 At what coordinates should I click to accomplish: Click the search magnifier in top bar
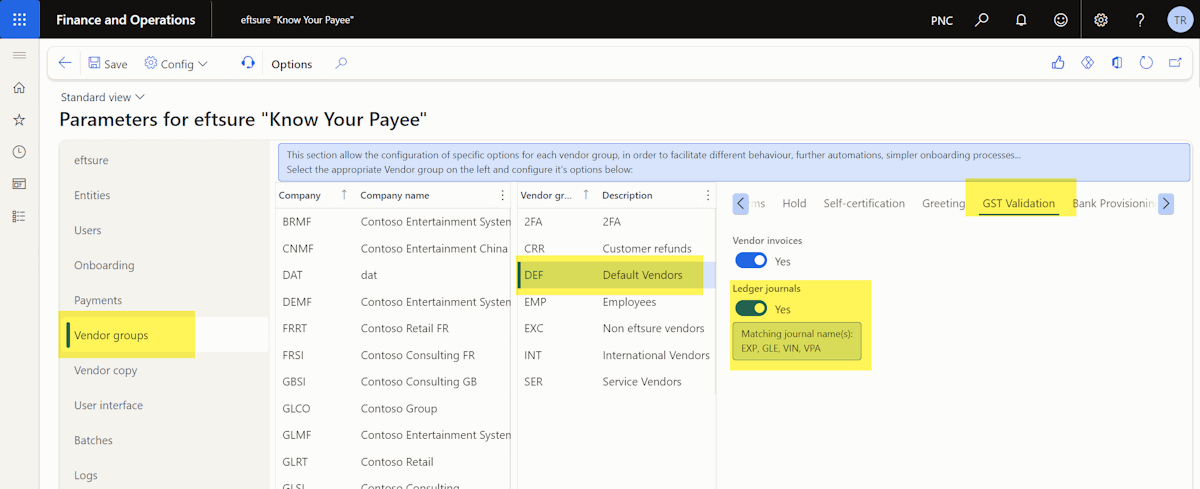point(982,20)
